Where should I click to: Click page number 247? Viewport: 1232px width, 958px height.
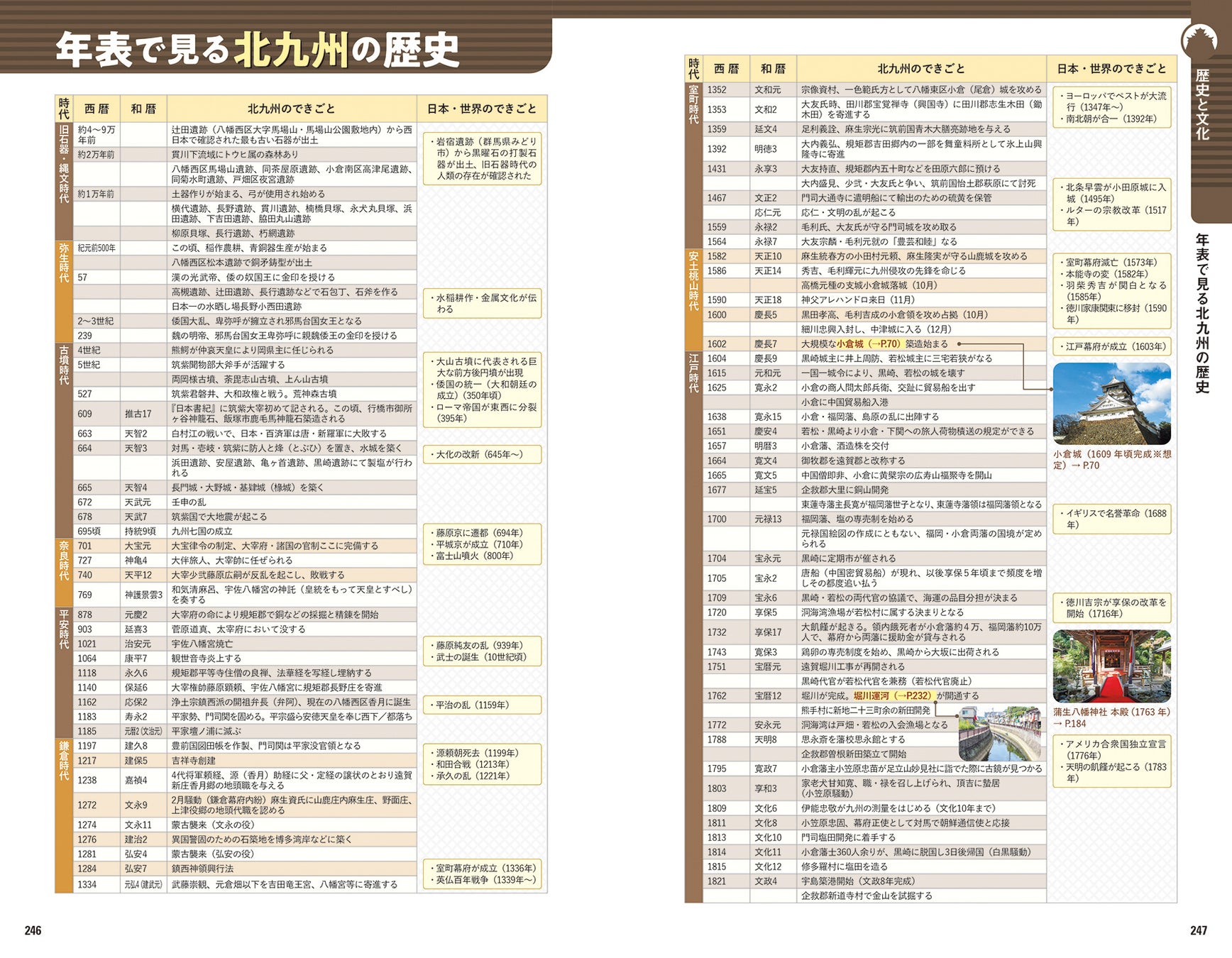(1199, 930)
